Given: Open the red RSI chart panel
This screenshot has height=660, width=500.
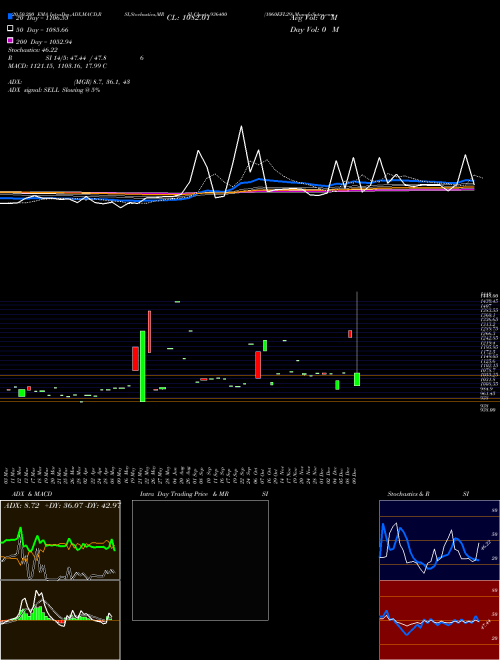Looking at the screenshot, I should click(x=439, y=620).
